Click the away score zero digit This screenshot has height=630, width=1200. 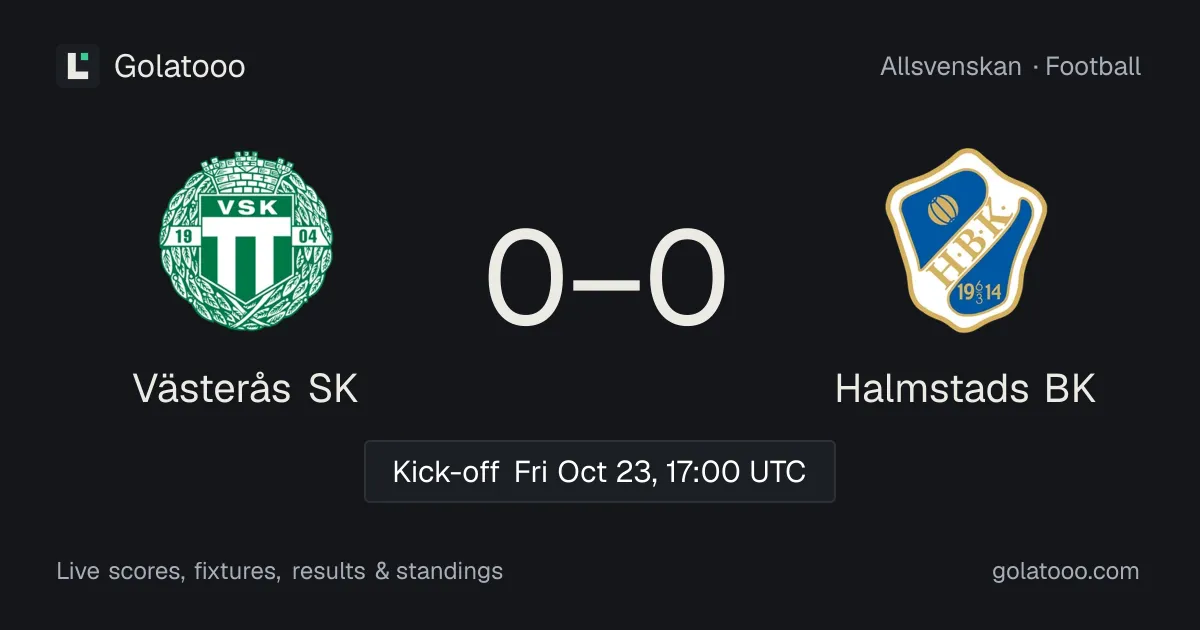[686, 279]
